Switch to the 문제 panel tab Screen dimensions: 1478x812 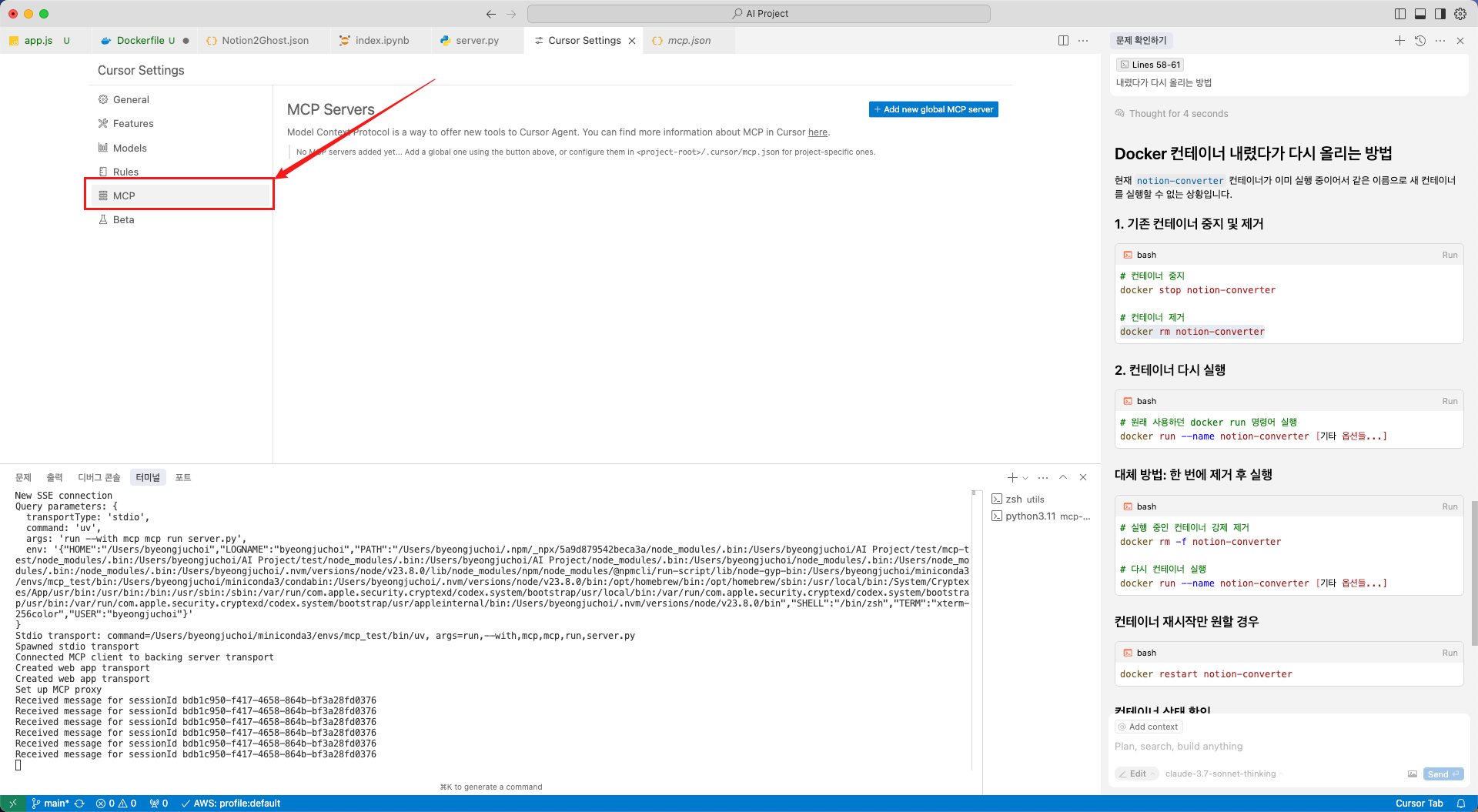(x=23, y=478)
